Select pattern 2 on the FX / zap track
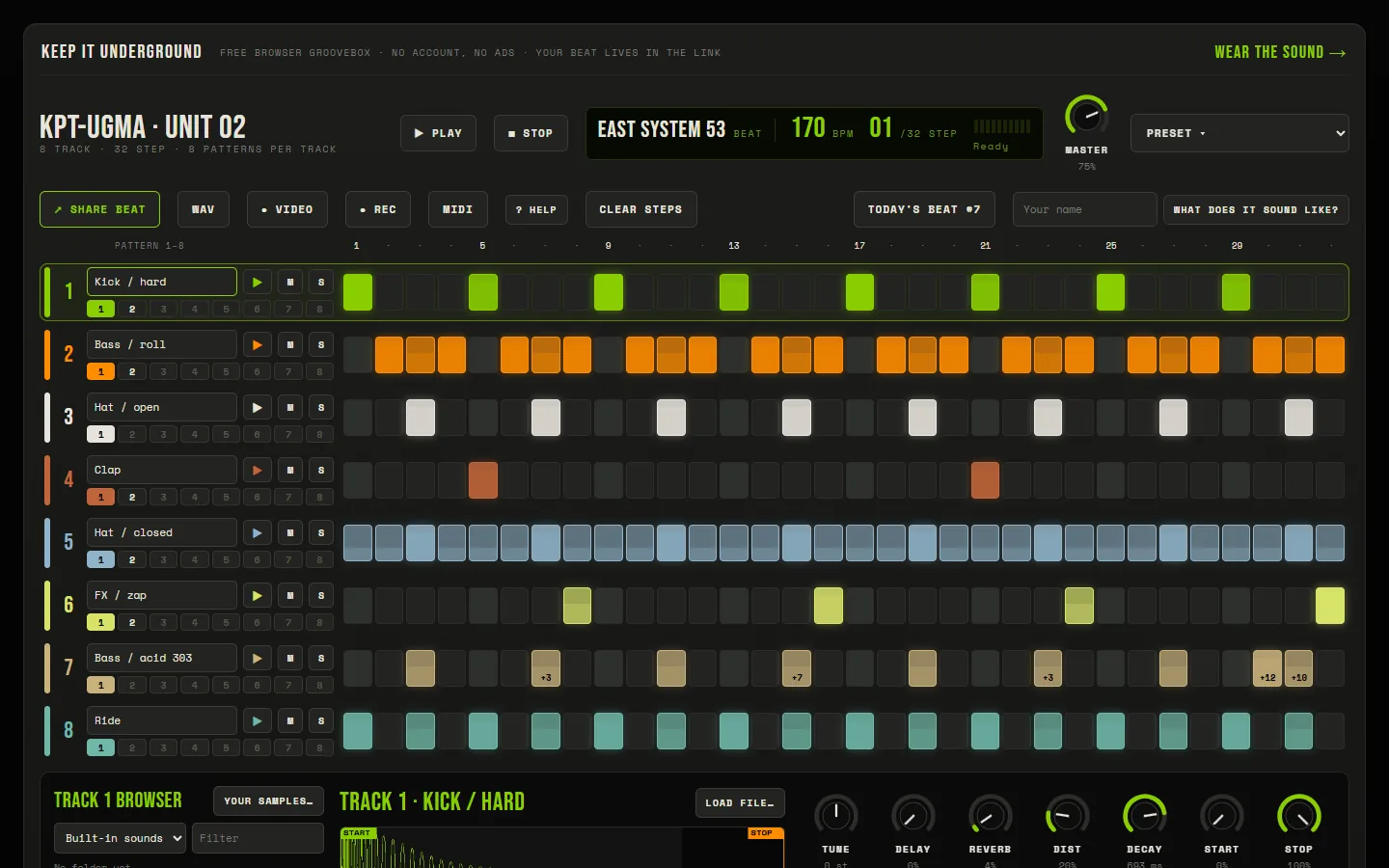Screen dimensions: 1389x868 click(132, 622)
